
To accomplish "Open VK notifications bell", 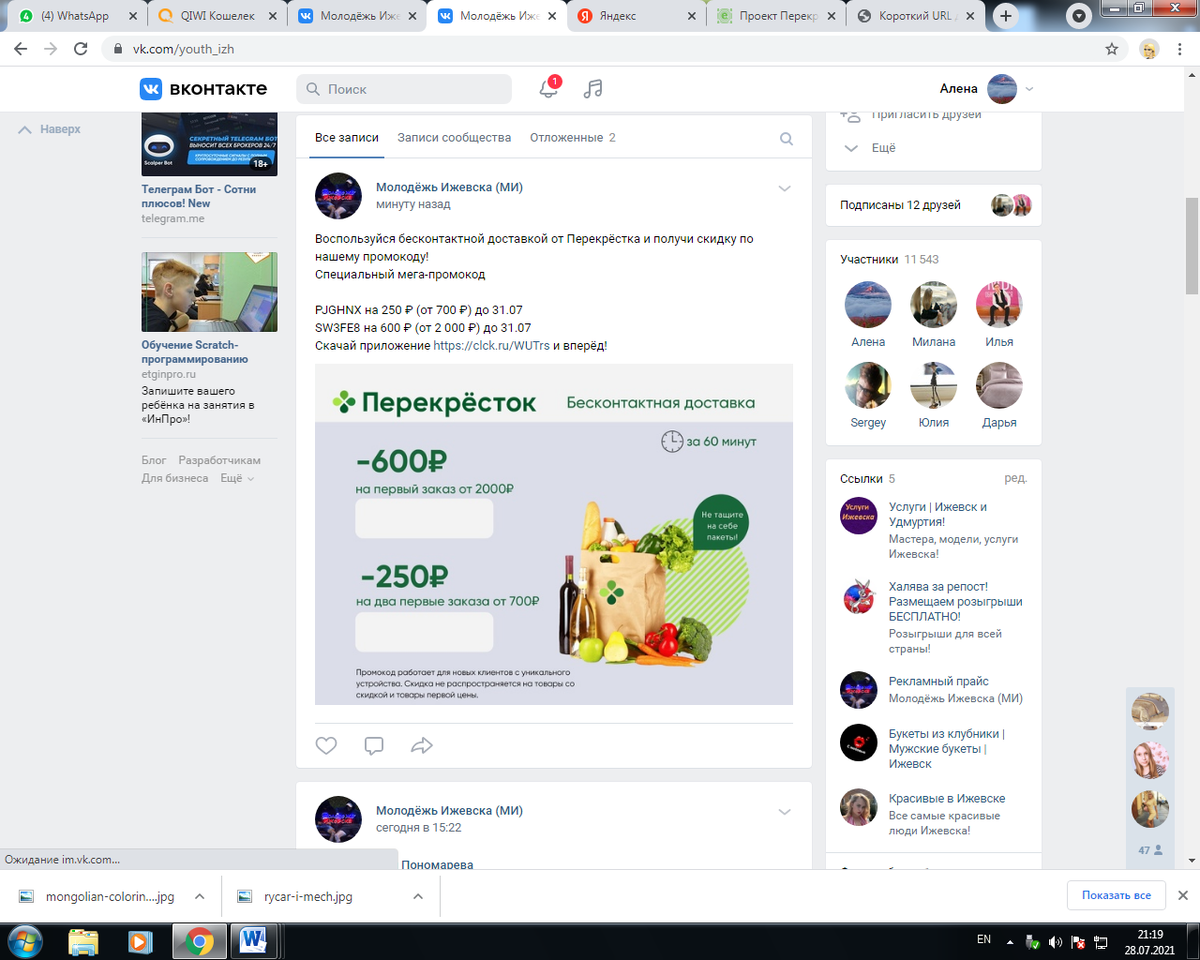I will click(x=548, y=89).
